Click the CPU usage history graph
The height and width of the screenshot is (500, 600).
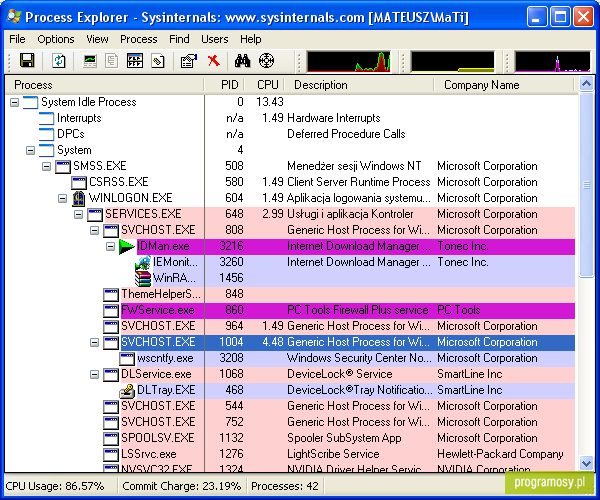(x=349, y=62)
